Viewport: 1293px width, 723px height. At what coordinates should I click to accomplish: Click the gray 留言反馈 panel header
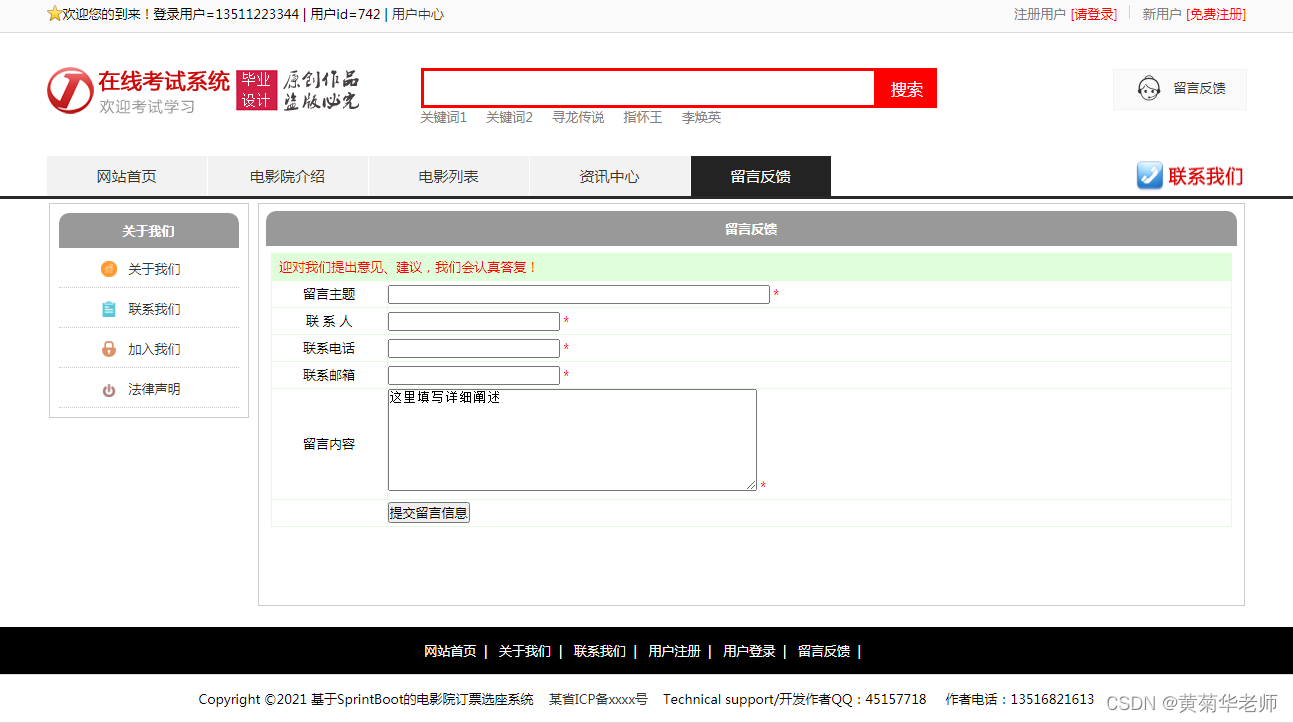coord(751,229)
